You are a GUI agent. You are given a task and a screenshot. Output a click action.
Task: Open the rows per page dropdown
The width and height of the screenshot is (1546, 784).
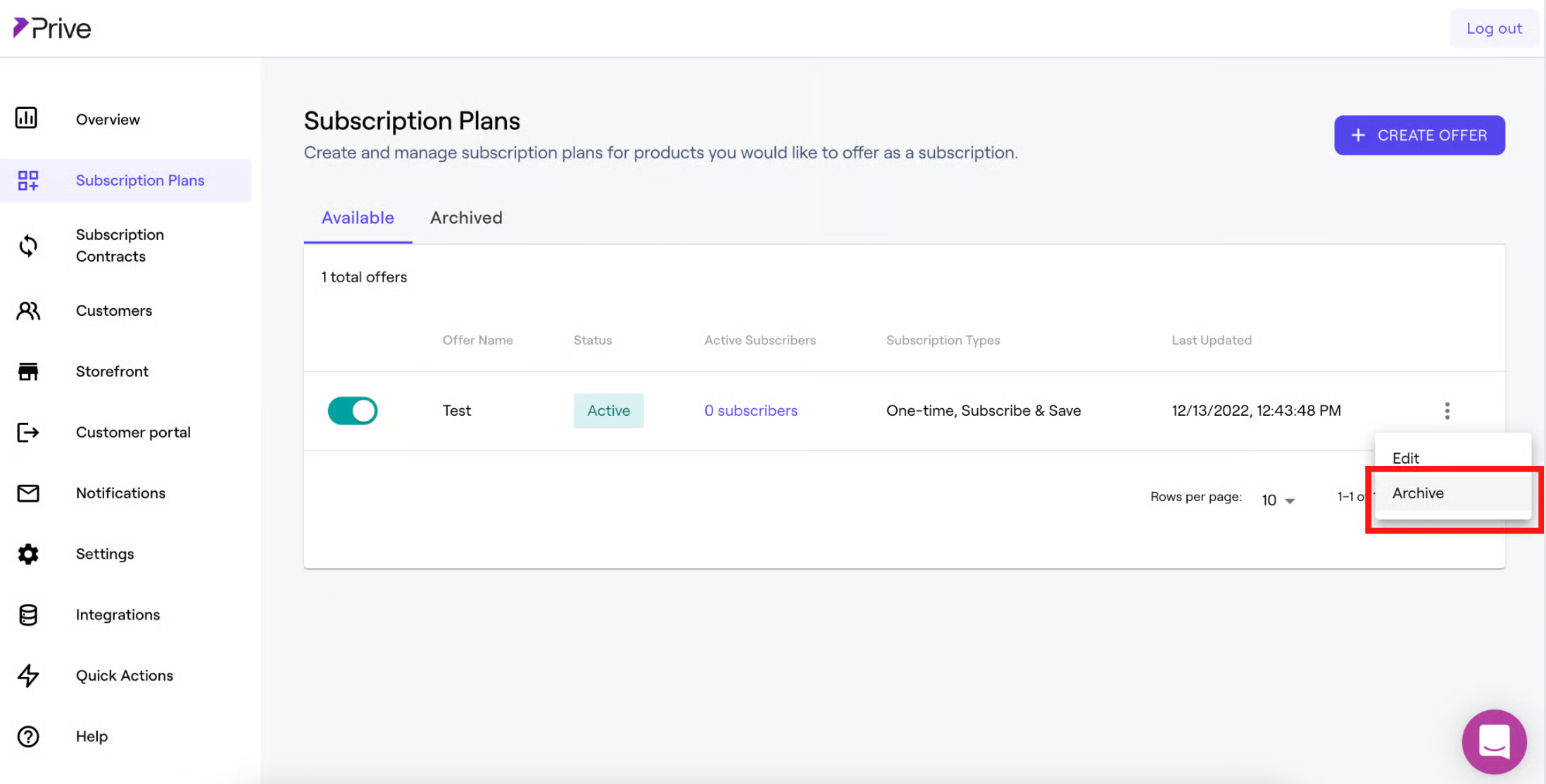coord(1278,500)
